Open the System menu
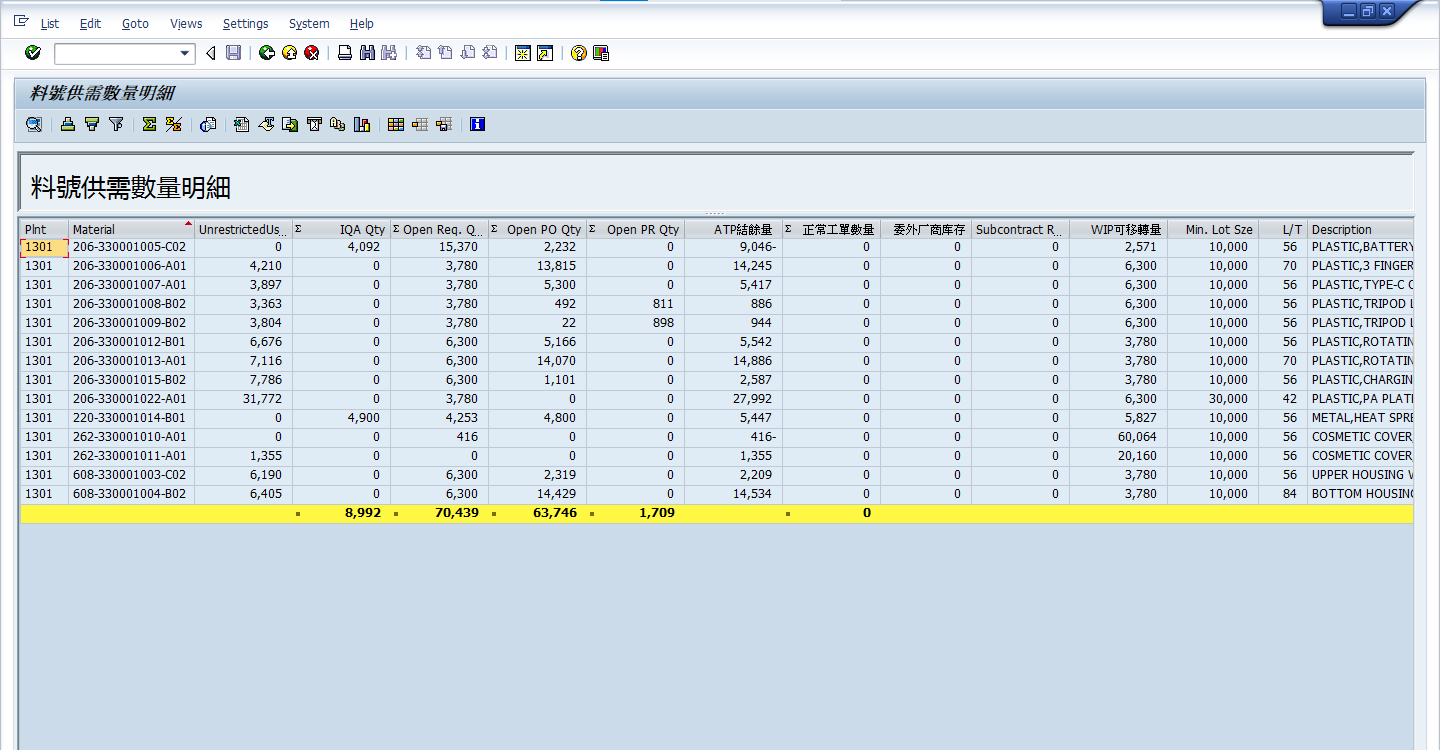This screenshot has height=750, width=1440. coord(308,23)
